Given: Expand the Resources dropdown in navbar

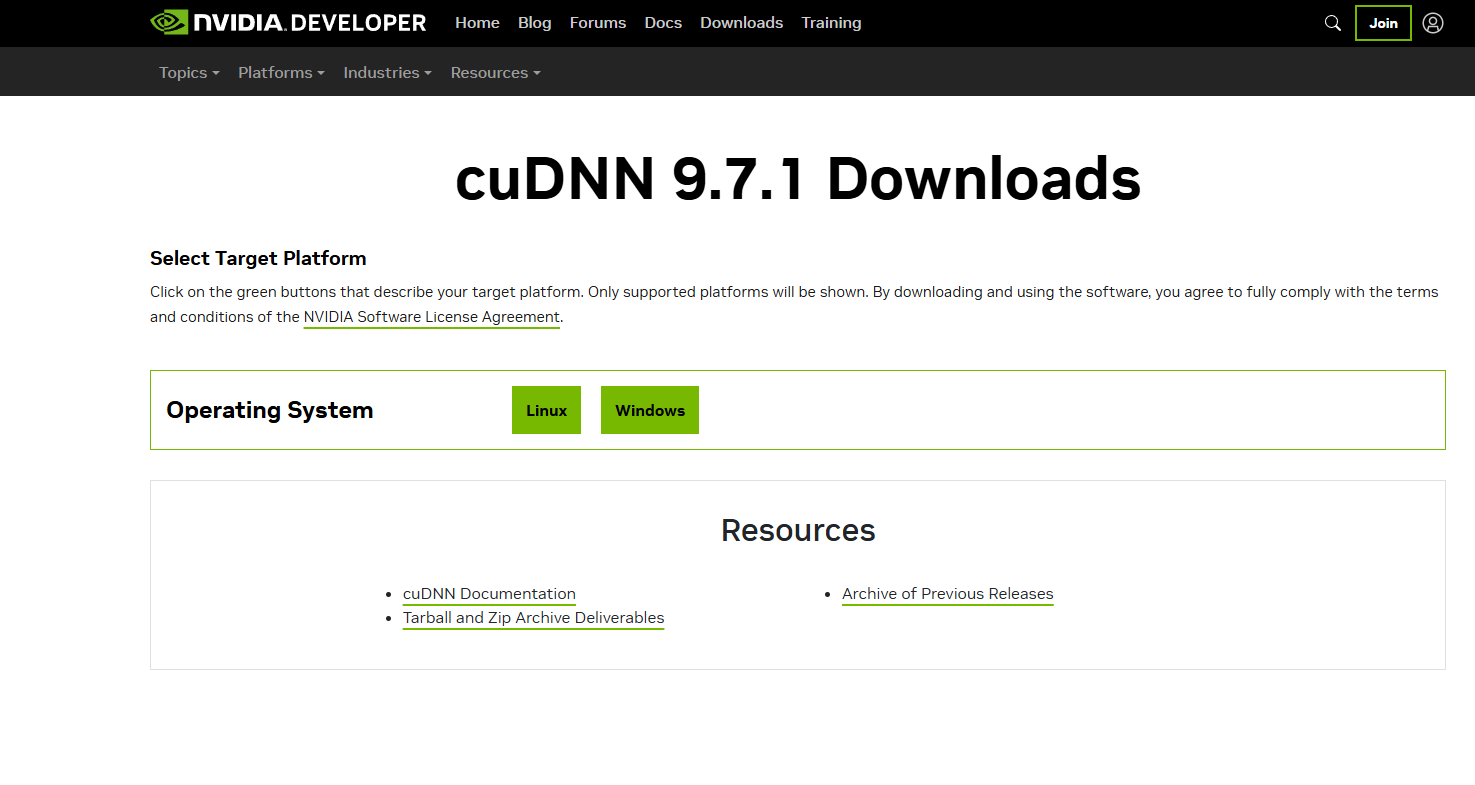Looking at the screenshot, I should tap(495, 73).
